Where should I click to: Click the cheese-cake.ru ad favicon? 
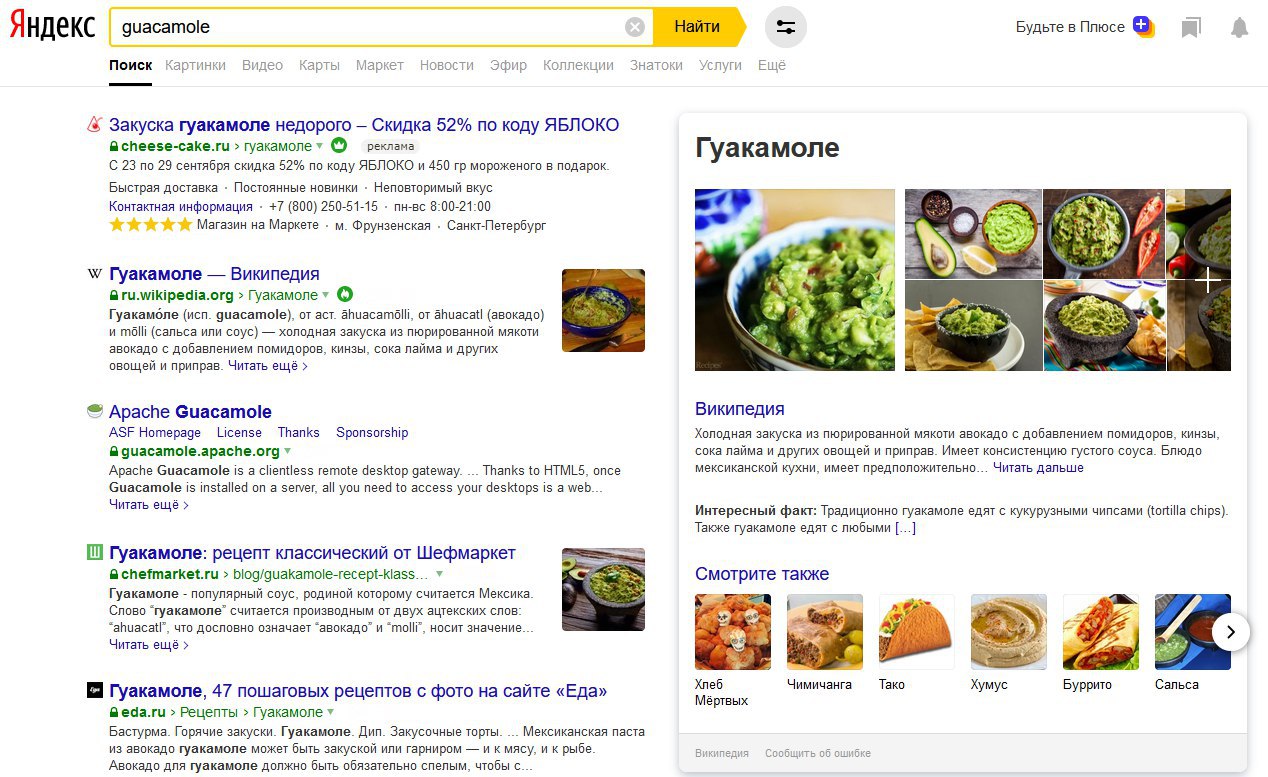coord(95,125)
